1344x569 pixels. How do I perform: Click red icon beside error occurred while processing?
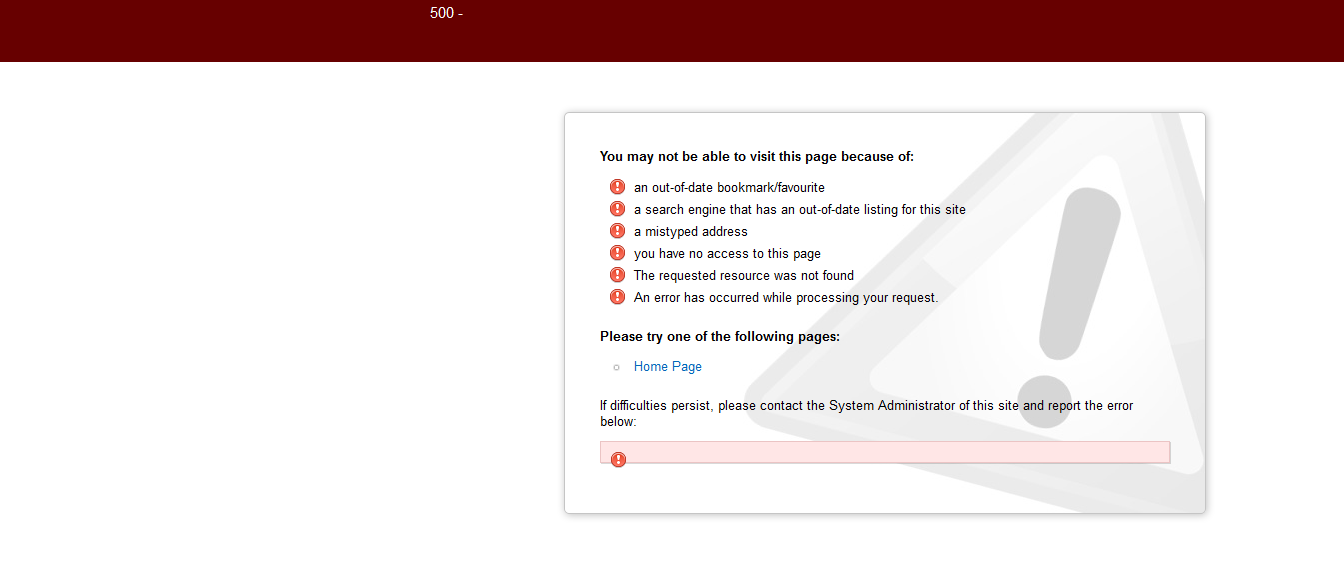(617, 297)
